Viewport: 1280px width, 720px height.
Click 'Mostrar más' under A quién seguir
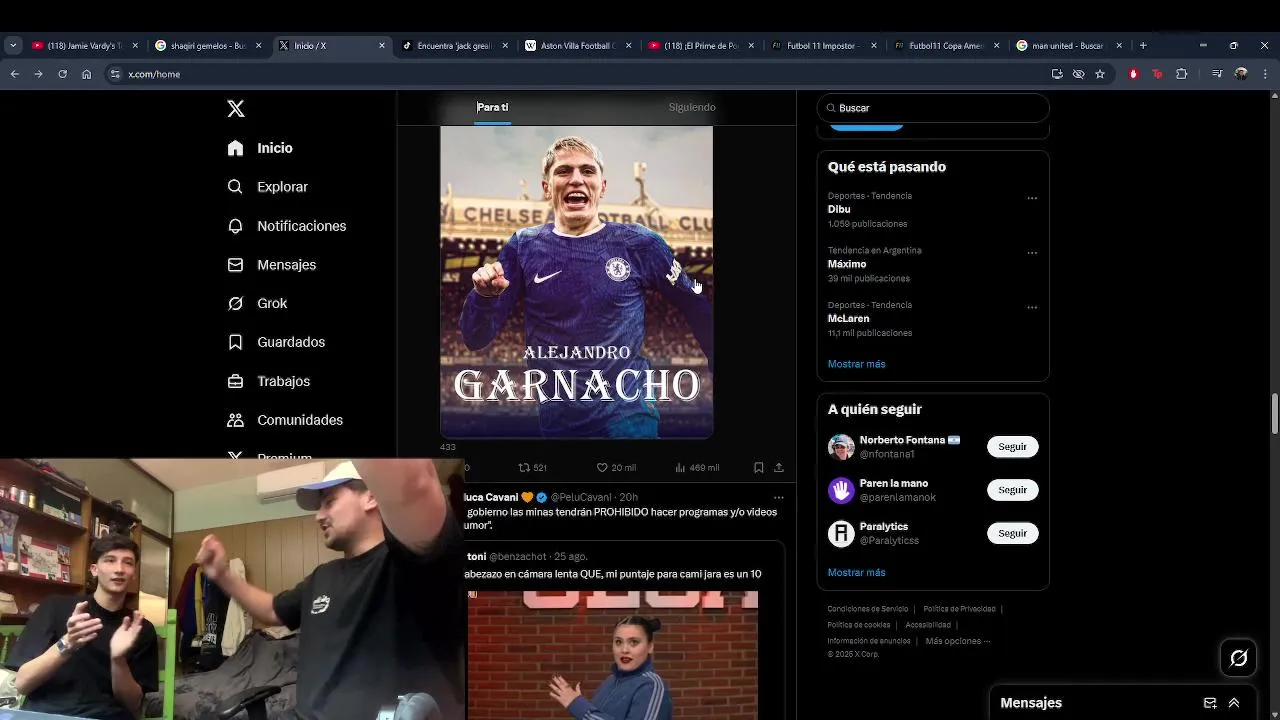(856, 573)
